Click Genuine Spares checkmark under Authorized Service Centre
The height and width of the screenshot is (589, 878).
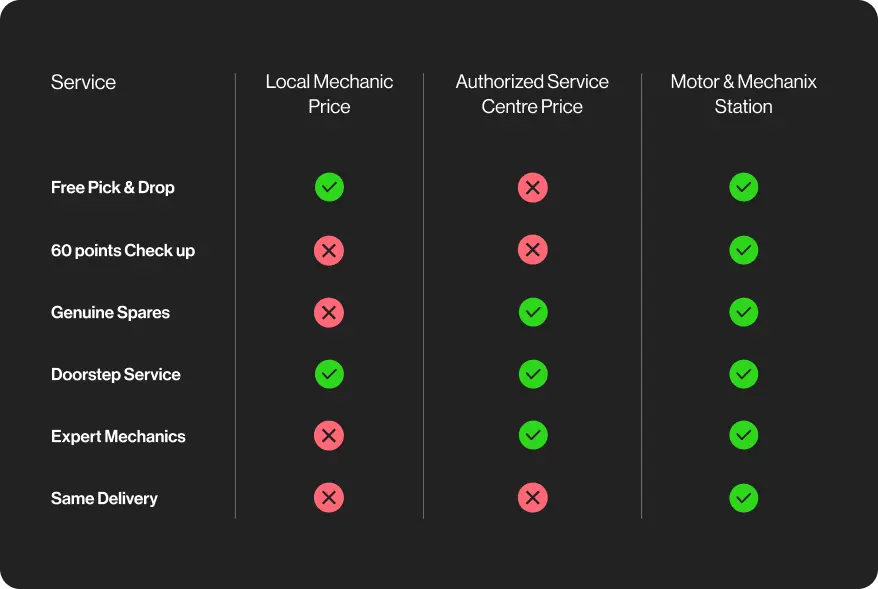(x=532, y=312)
